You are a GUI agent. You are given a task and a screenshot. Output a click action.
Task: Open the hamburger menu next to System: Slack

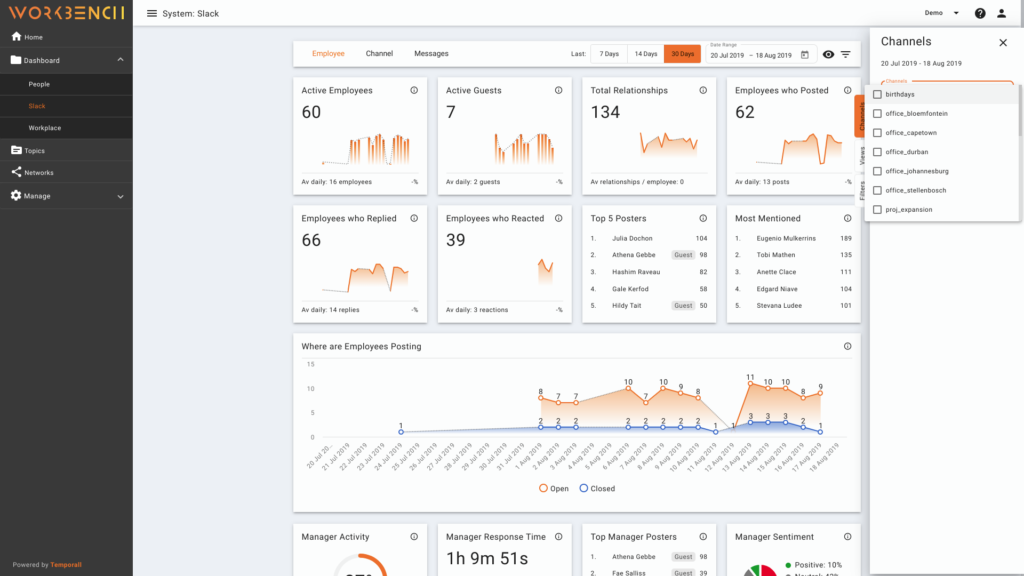[152, 13]
